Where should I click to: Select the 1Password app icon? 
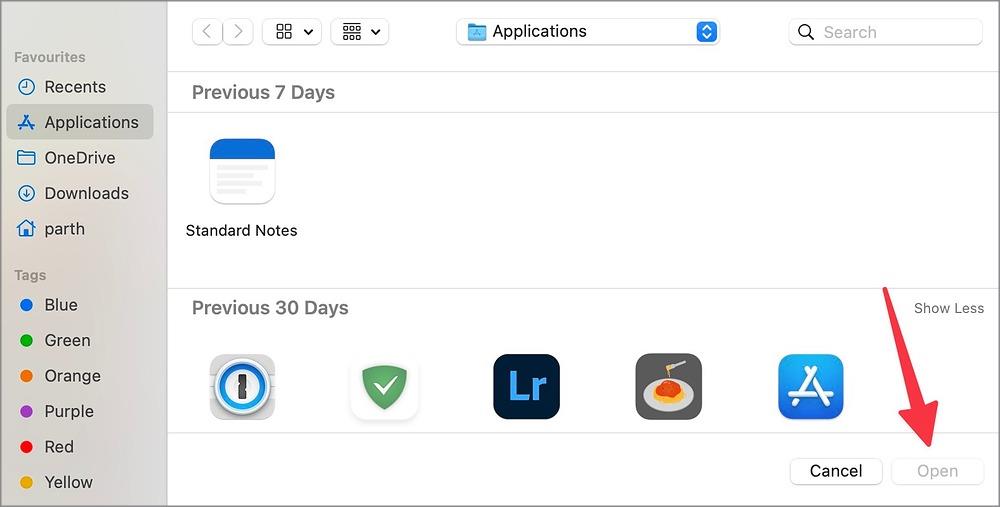coord(242,386)
